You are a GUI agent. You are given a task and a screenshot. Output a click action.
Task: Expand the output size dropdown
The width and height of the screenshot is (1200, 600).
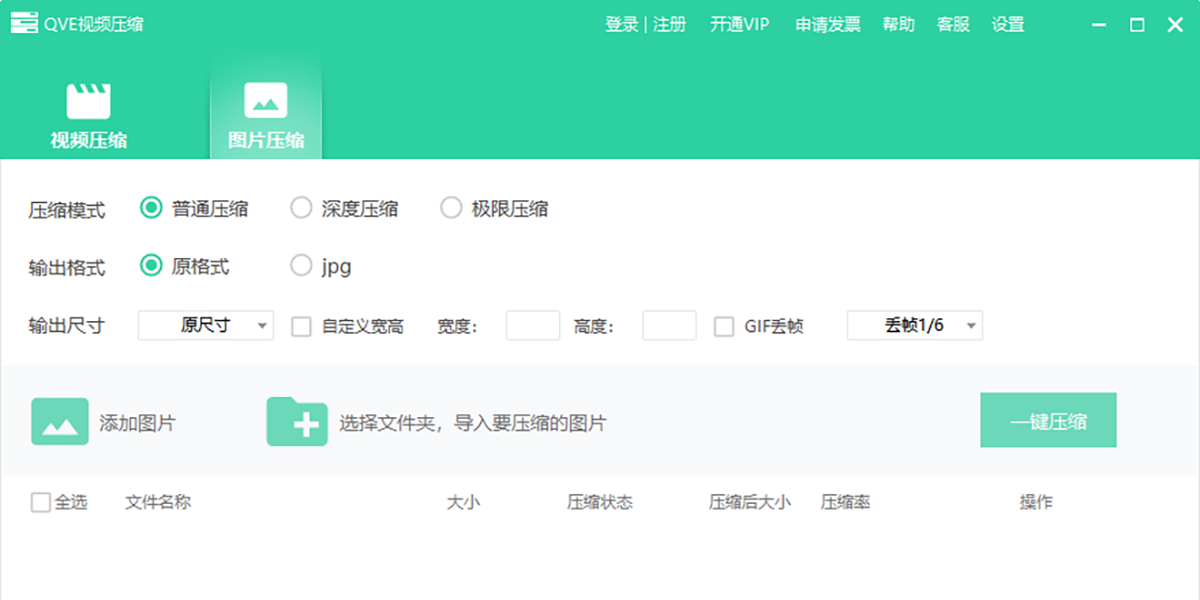click(205, 325)
